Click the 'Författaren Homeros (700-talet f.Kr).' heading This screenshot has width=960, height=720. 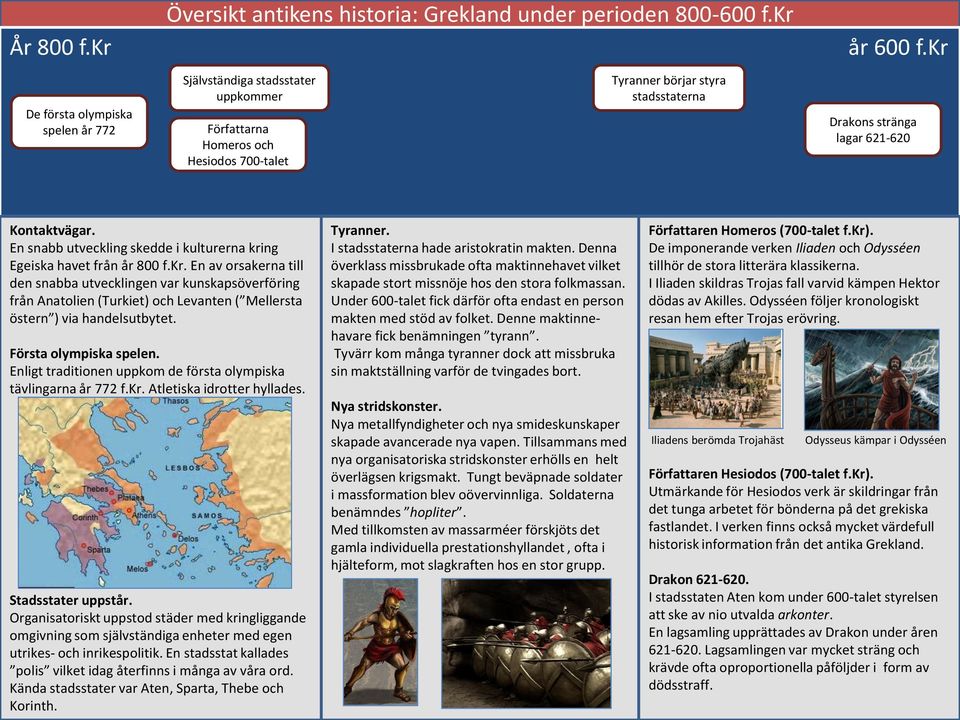coord(761,231)
